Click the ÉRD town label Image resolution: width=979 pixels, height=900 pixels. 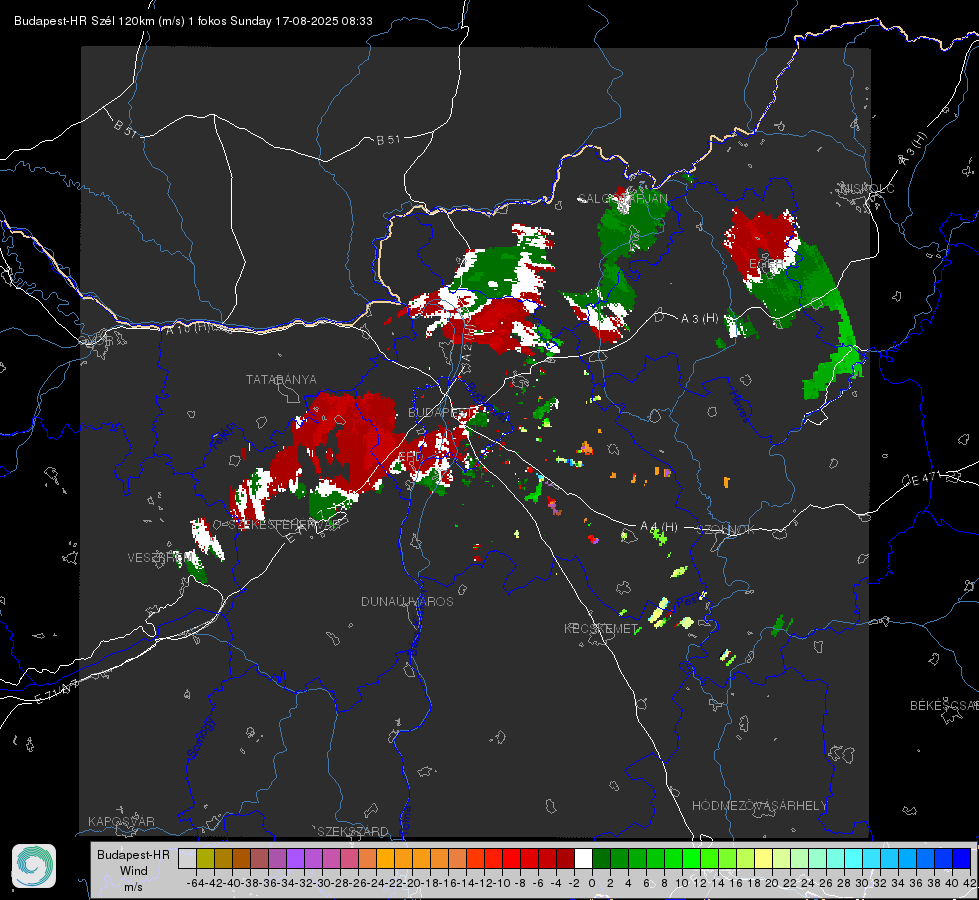(410, 457)
